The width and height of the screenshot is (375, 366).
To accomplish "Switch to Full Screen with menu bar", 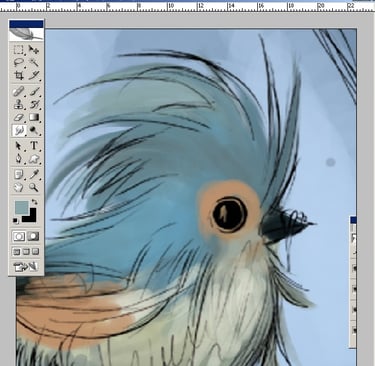I will (26, 252).
